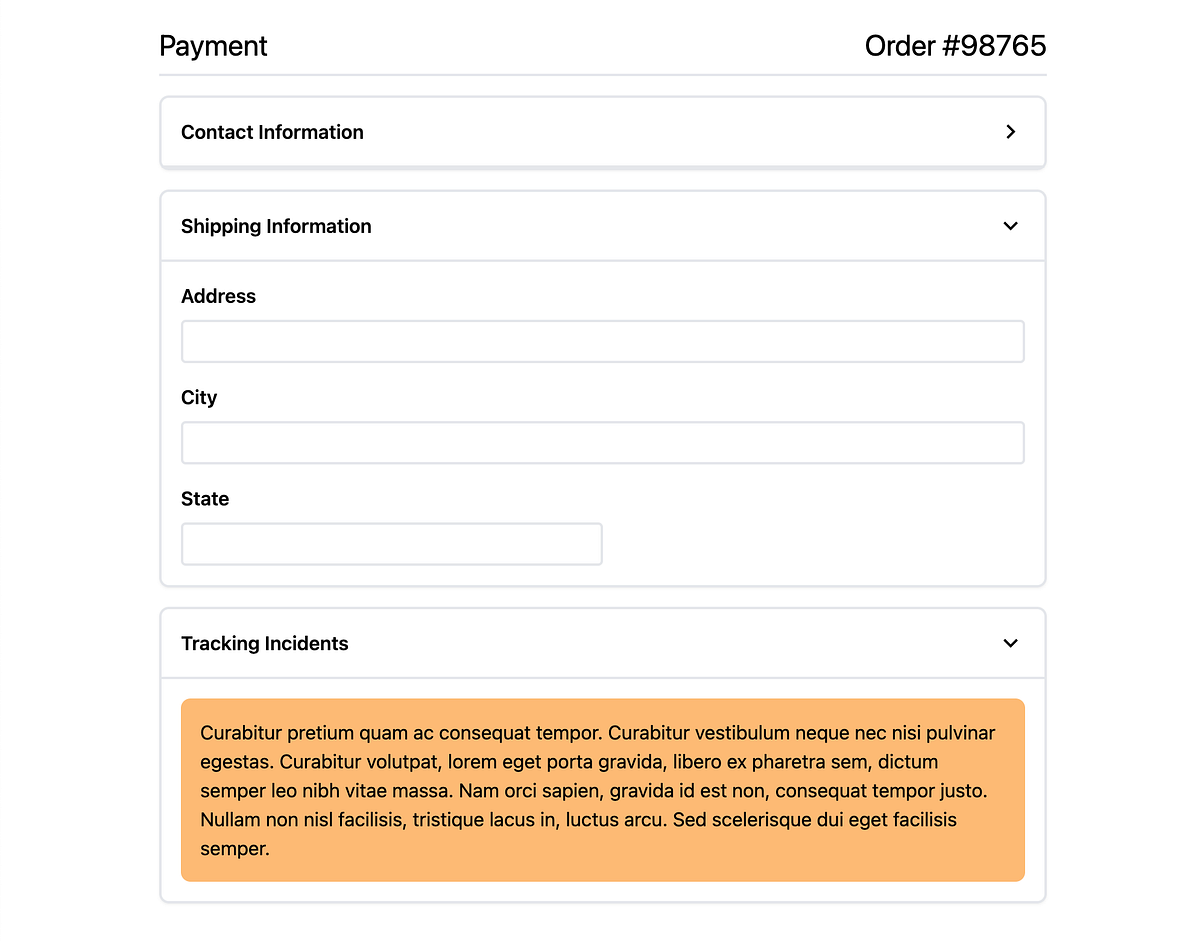Screen dimensions: 1200x941
Task: Click the Tracking Incidents card header row
Action: click(x=600, y=643)
